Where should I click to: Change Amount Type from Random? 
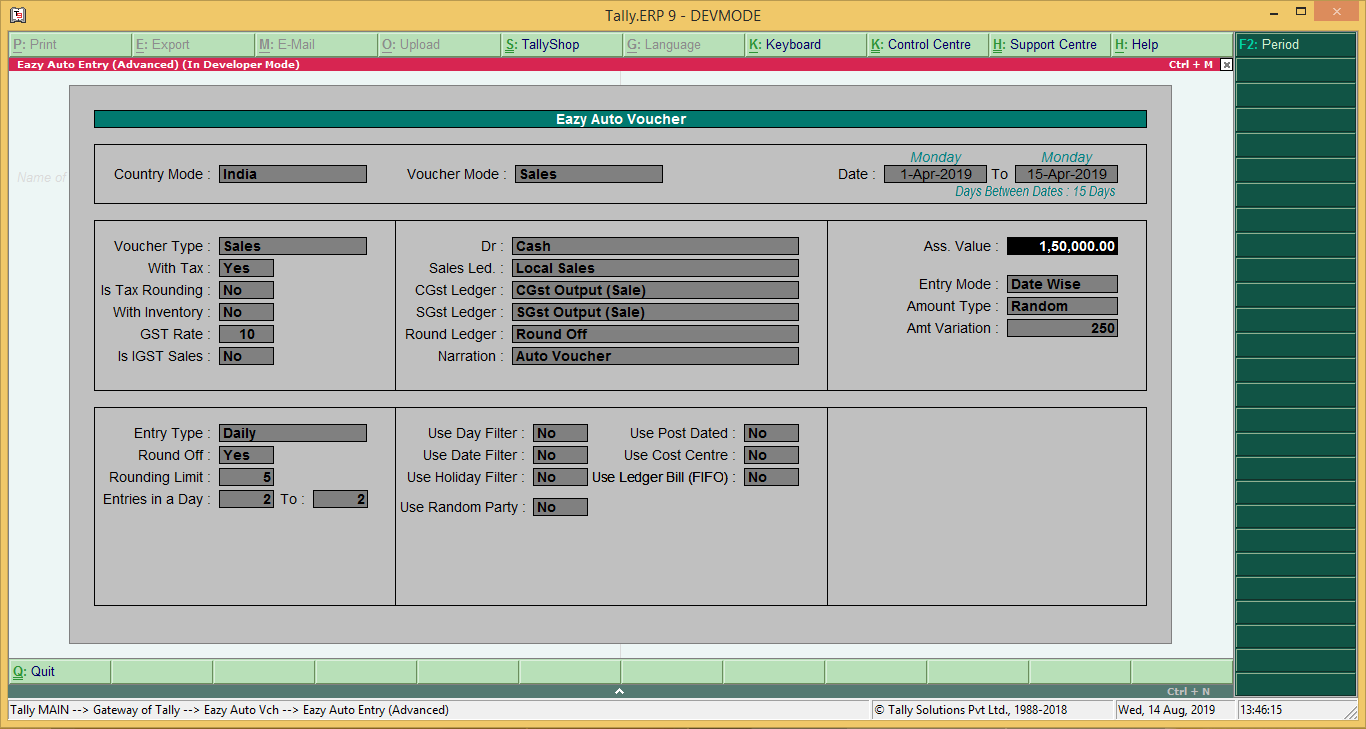pyautogui.click(x=1062, y=305)
